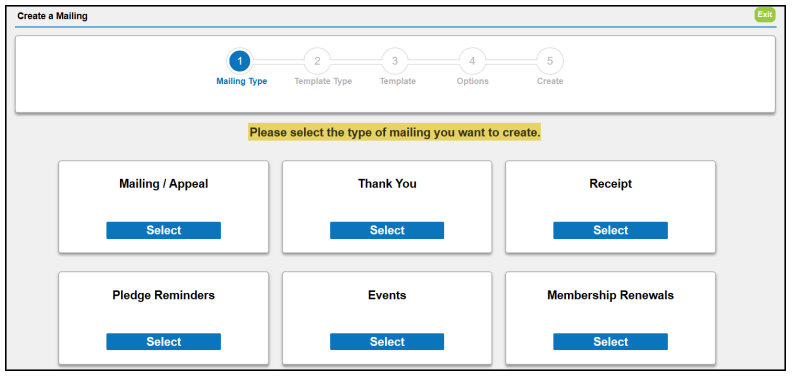Pick the Receipt mailing Select button

point(610,230)
